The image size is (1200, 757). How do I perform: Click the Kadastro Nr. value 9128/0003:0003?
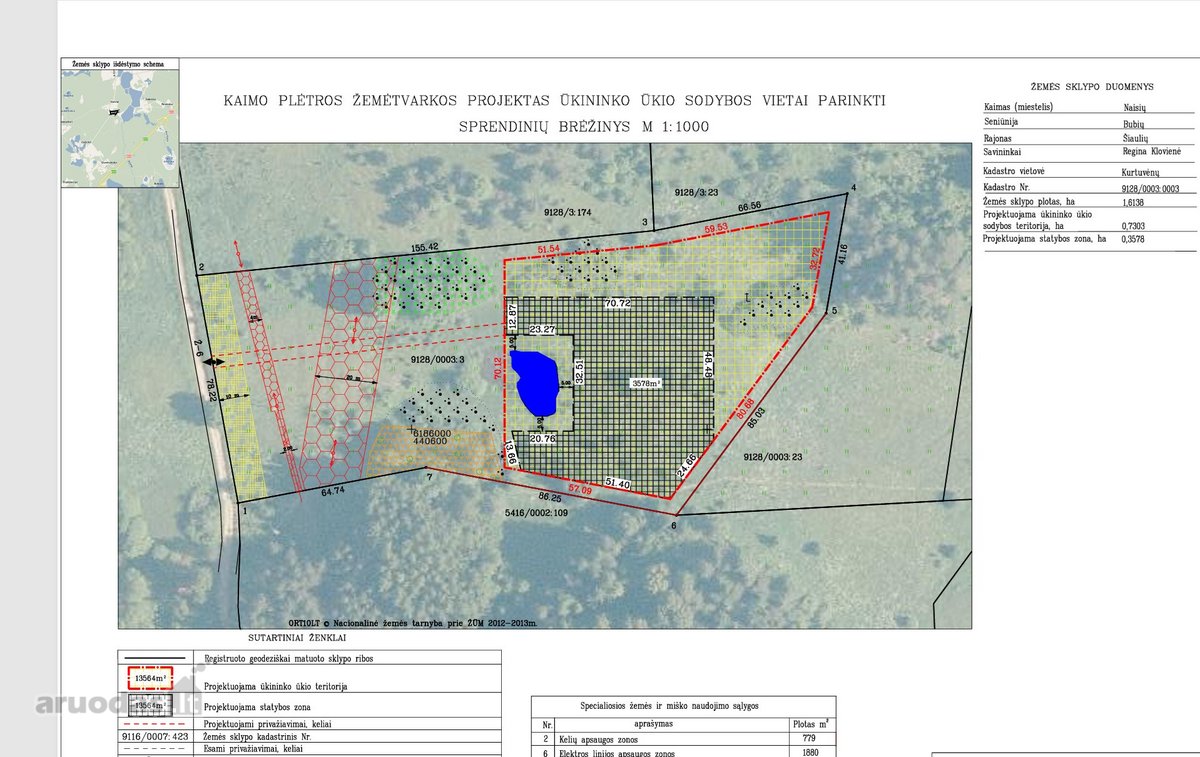click(x=1150, y=188)
